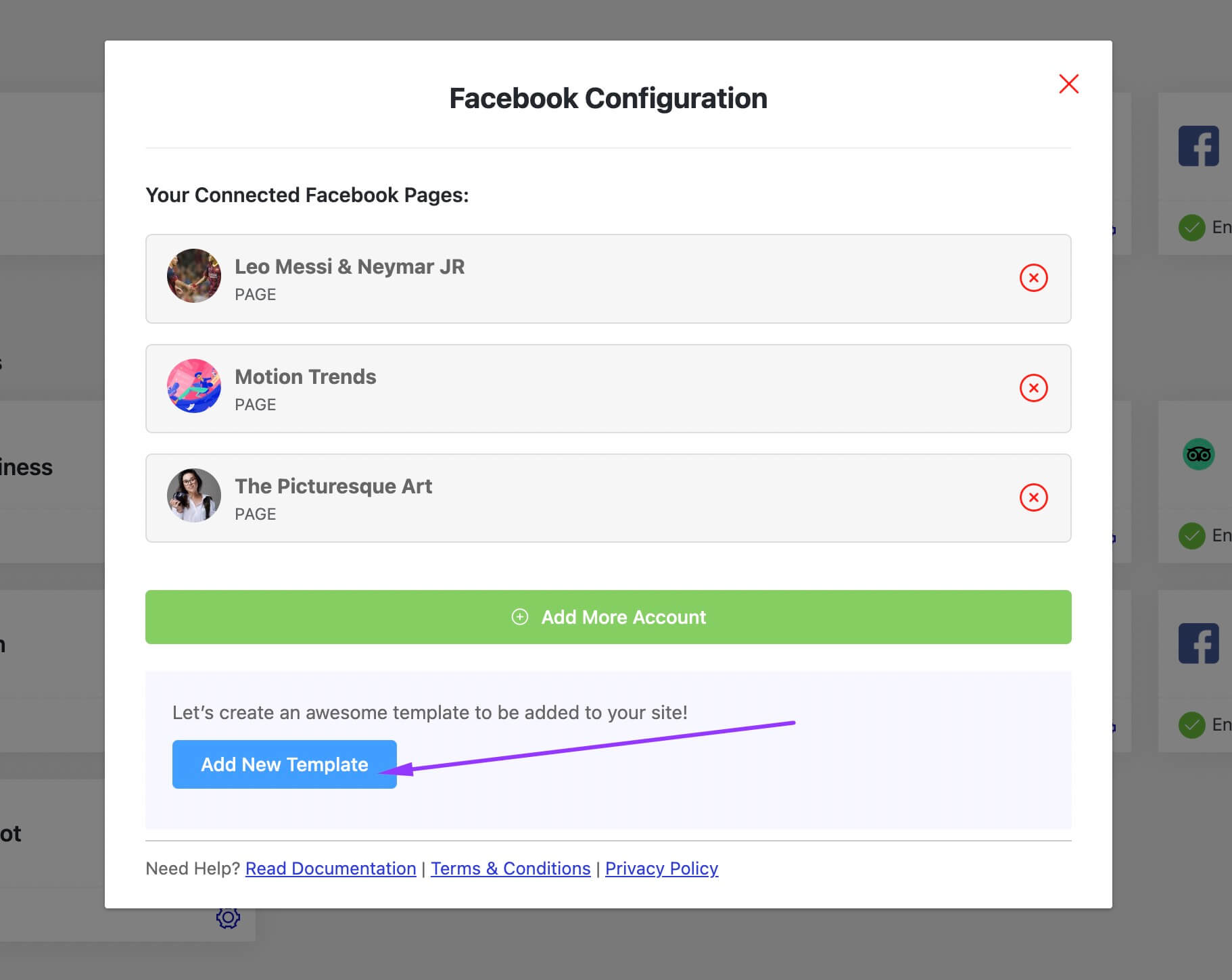Screen dimensions: 1232x980
Task: Toggle the green check under the lower Facebook icon
Action: [x=1191, y=725]
